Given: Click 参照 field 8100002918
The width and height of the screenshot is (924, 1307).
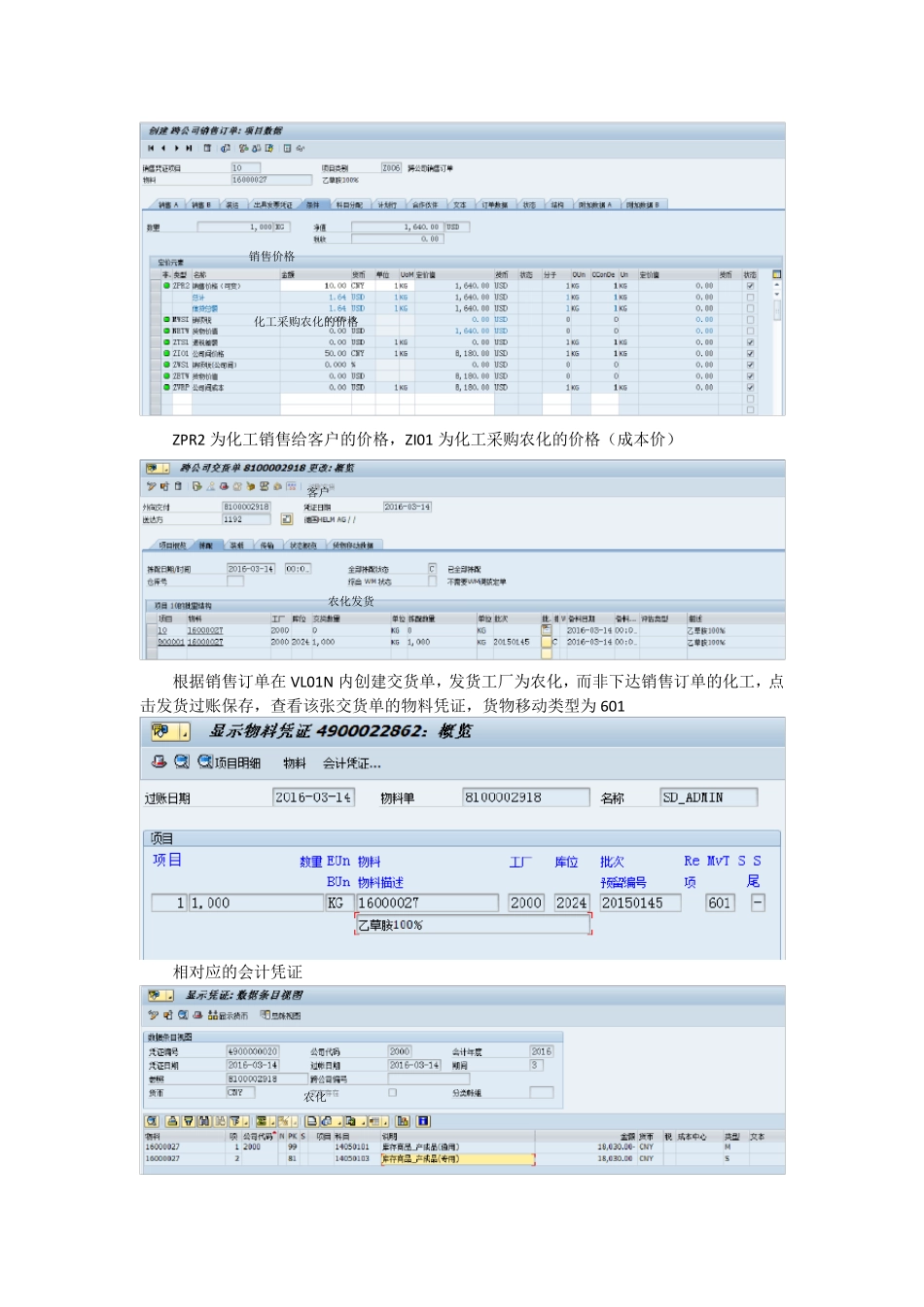Looking at the screenshot, I should (x=267, y=1078).
